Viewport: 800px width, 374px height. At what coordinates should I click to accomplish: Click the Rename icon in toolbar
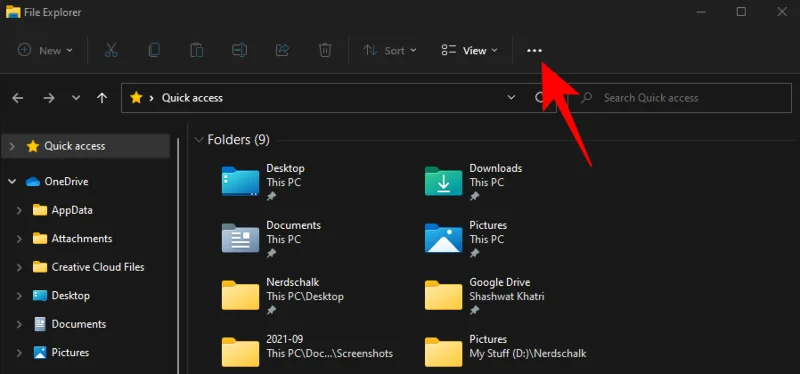(x=239, y=50)
